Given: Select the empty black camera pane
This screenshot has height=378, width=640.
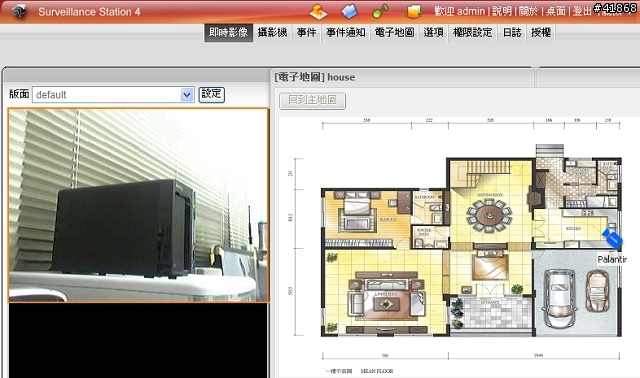Looking at the screenshot, I should tap(138, 340).
